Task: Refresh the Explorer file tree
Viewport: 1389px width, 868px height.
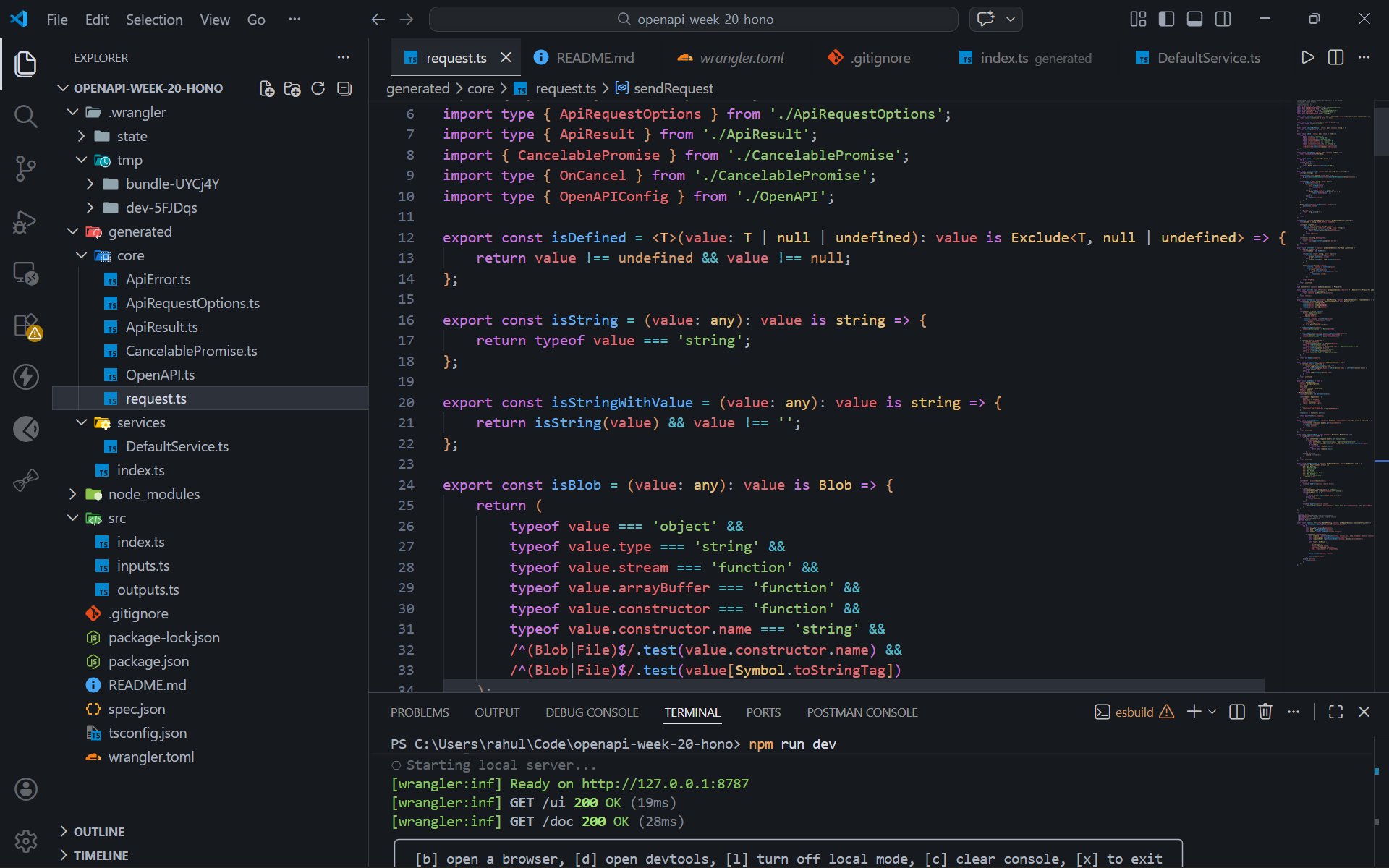Action: 318,88
